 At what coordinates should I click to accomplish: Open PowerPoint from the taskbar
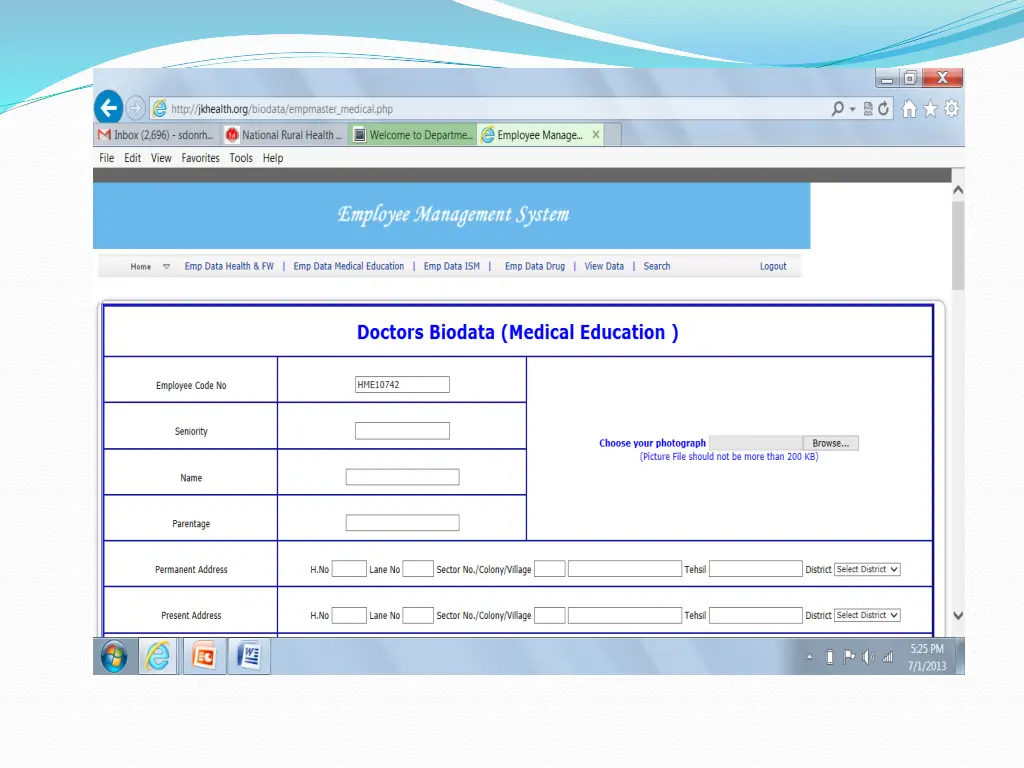pos(204,656)
